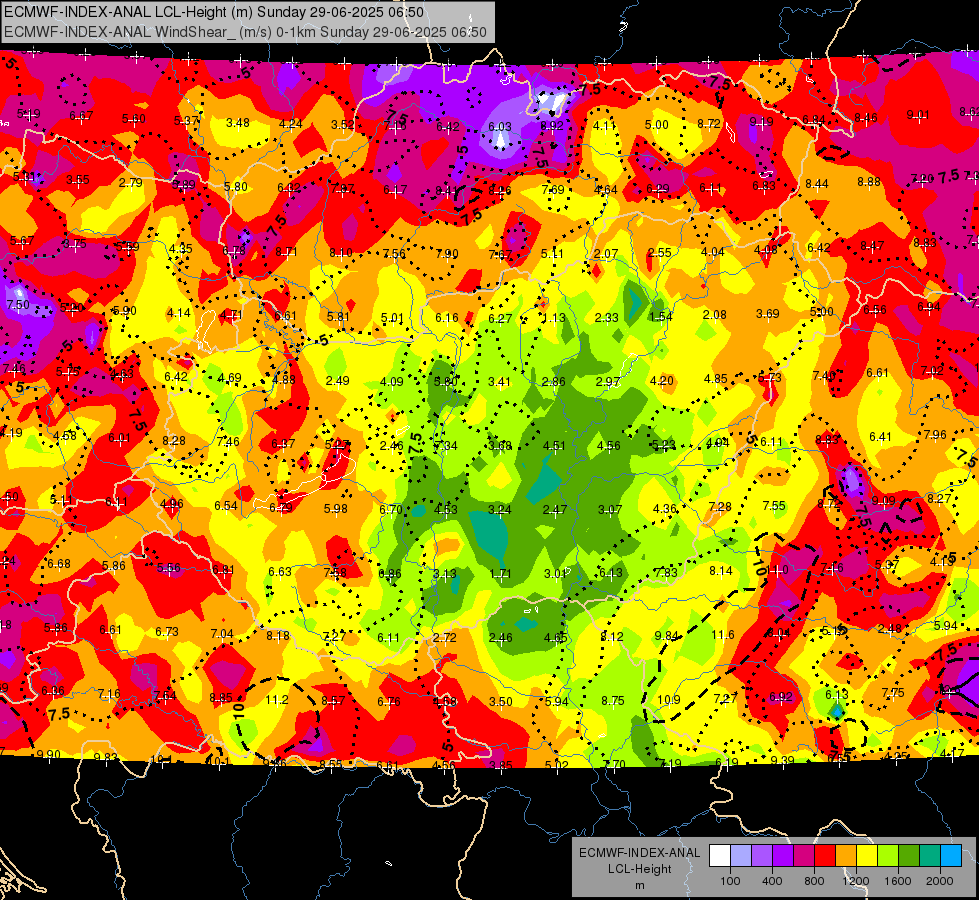
Task: Click the legend scale value 2000
Action: (940, 881)
